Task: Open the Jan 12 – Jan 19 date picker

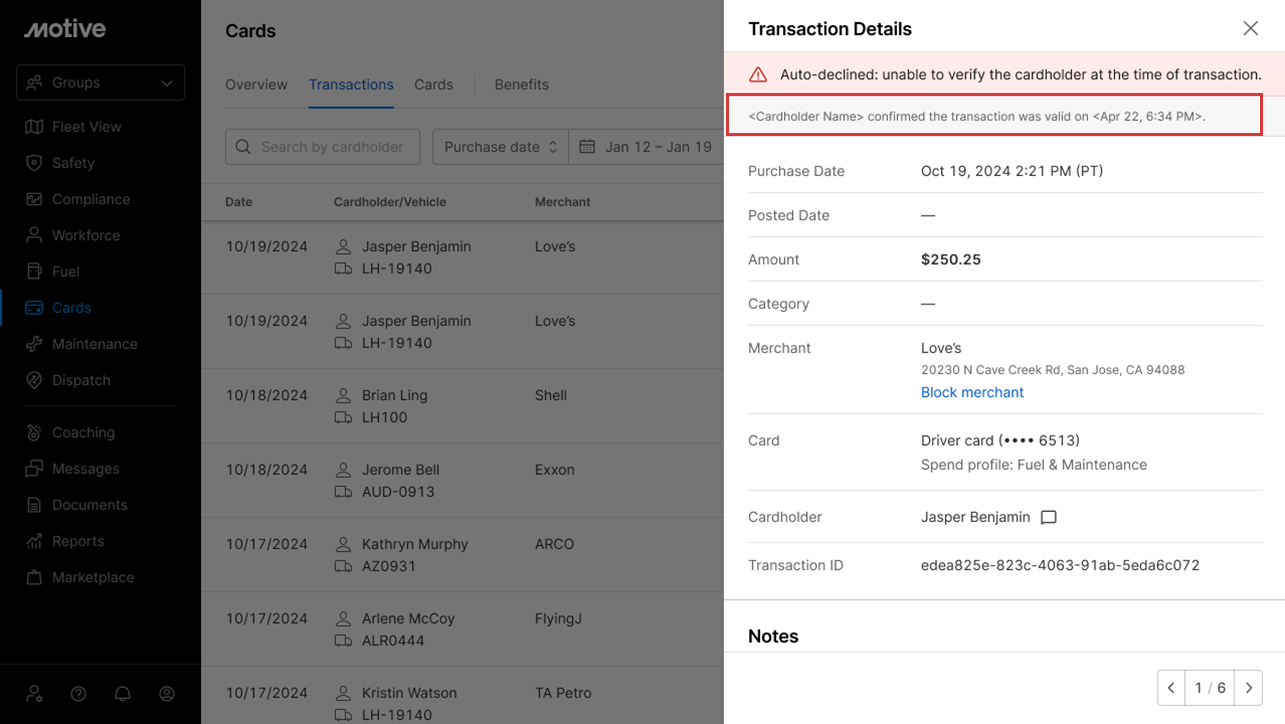Action: point(646,147)
